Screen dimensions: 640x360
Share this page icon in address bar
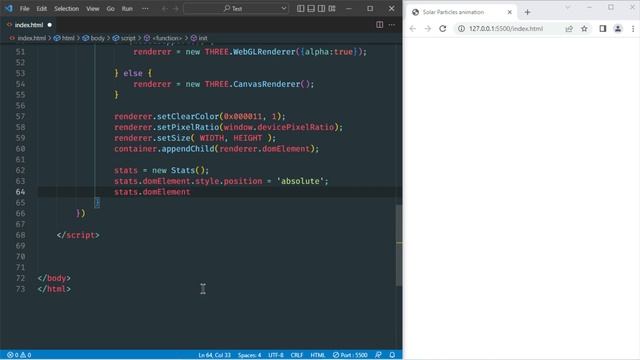click(x=569, y=29)
